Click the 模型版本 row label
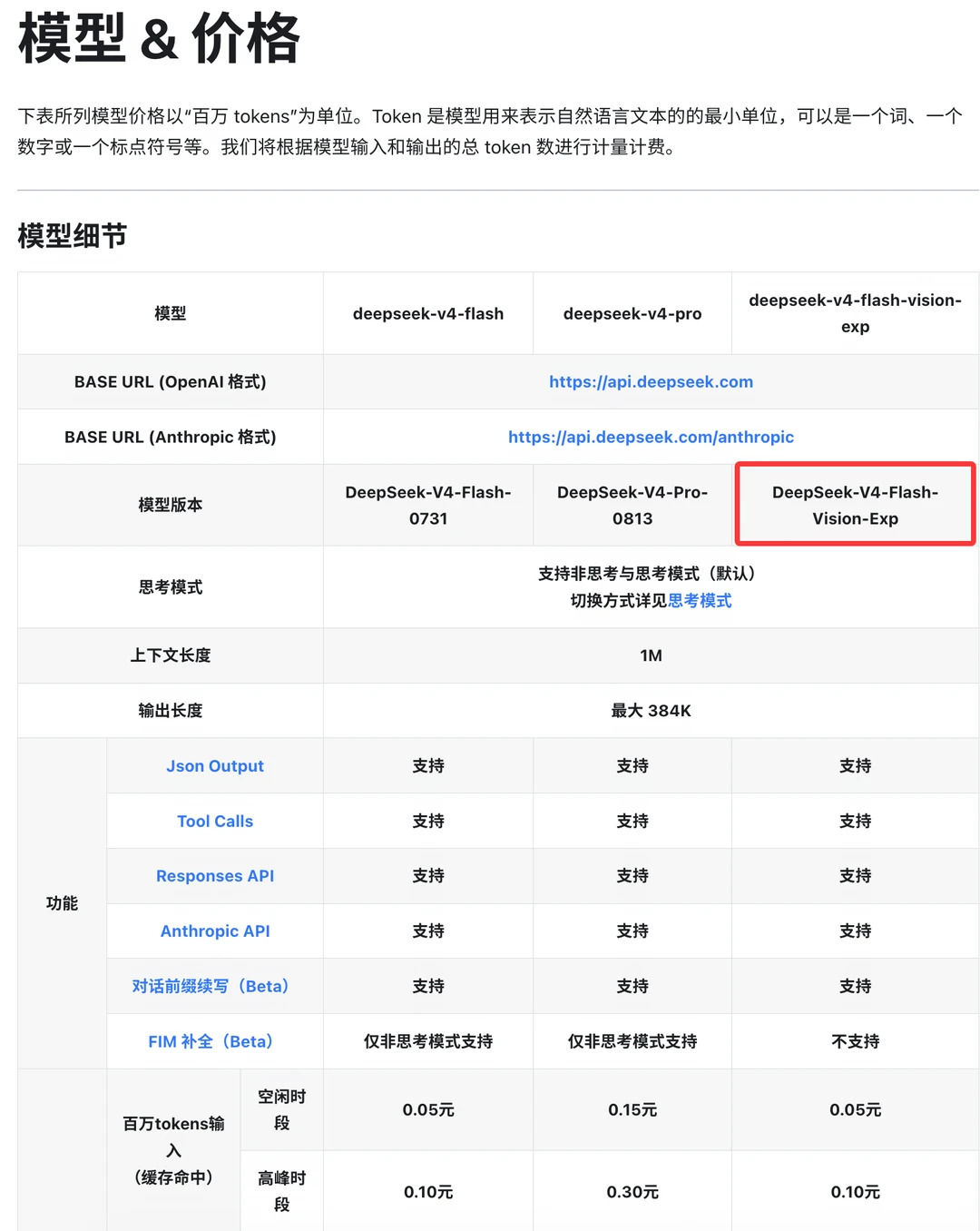 pos(171,506)
